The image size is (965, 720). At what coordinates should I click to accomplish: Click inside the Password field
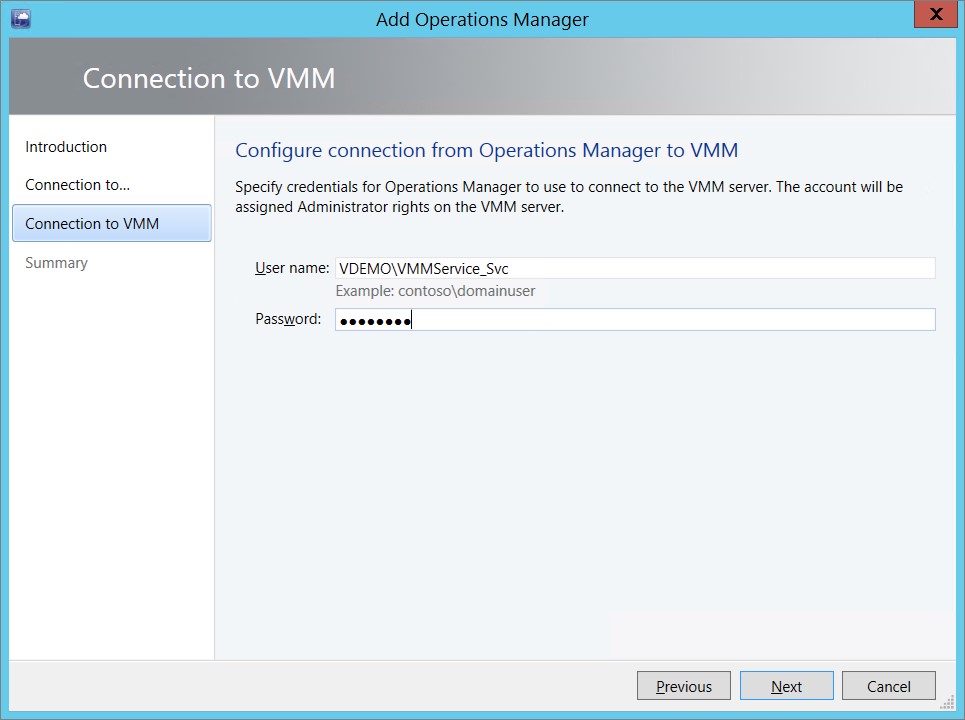pyautogui.click(x=635, y=319)
